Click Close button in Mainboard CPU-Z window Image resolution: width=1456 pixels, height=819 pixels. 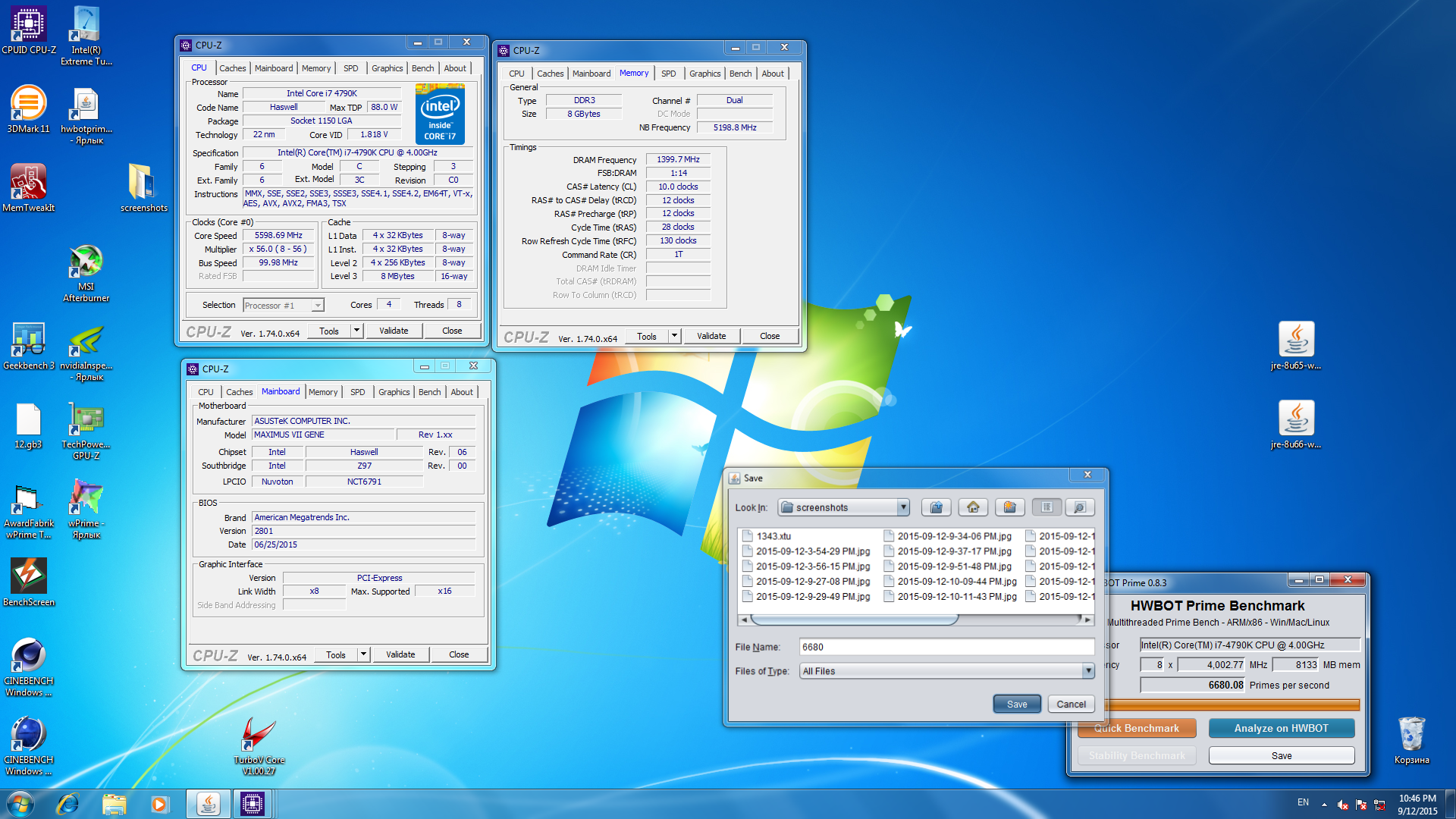tap(459, 654)
